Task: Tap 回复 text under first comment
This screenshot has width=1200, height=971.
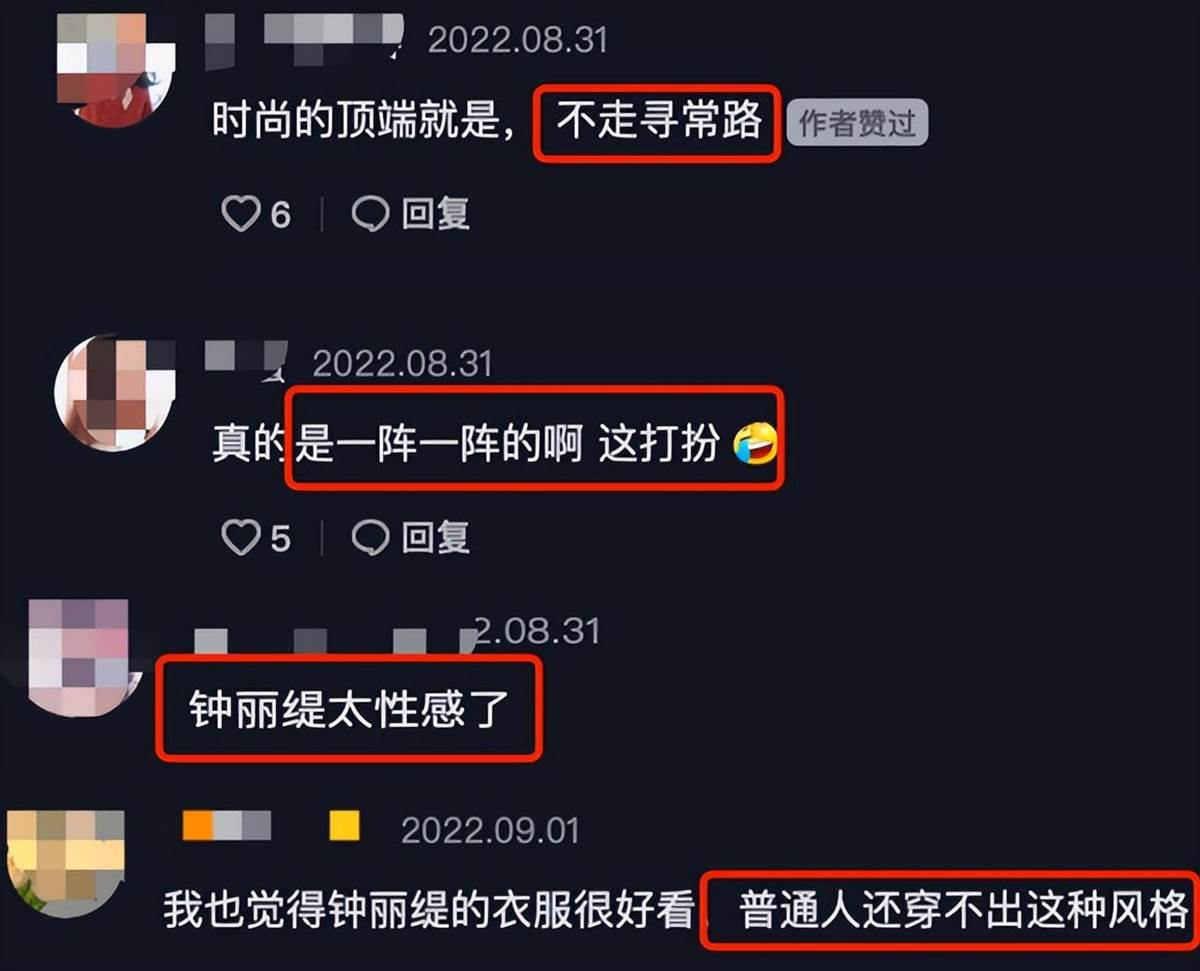Action: [436, 214]
